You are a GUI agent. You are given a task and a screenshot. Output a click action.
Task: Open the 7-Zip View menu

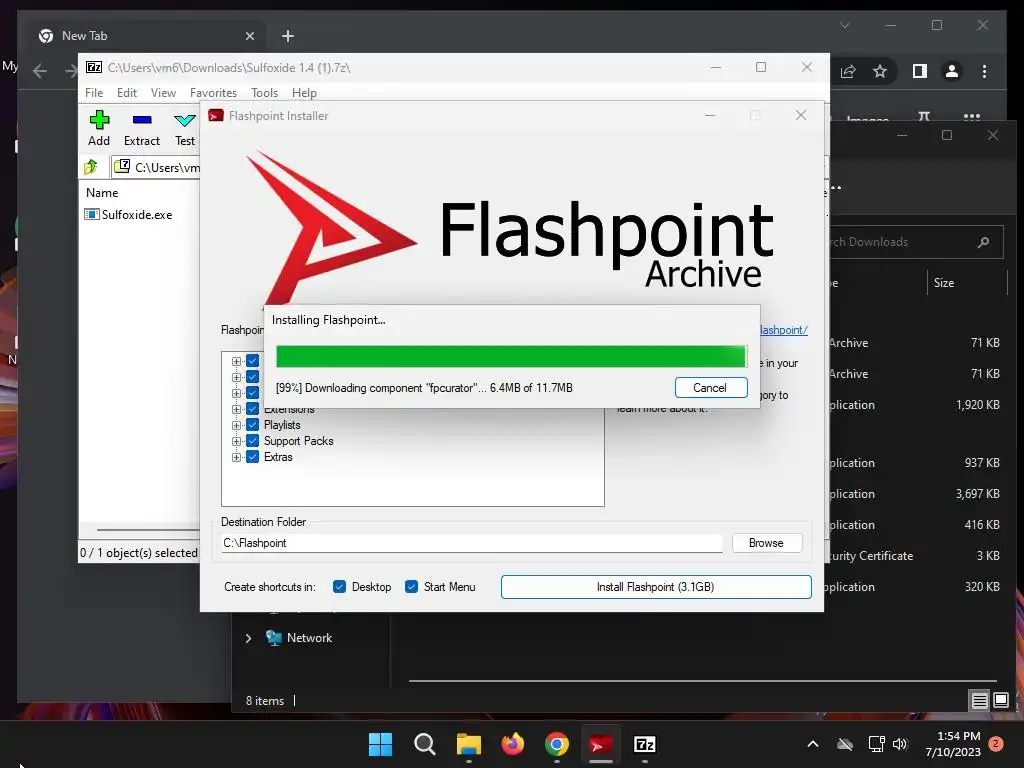coord(163,93)
